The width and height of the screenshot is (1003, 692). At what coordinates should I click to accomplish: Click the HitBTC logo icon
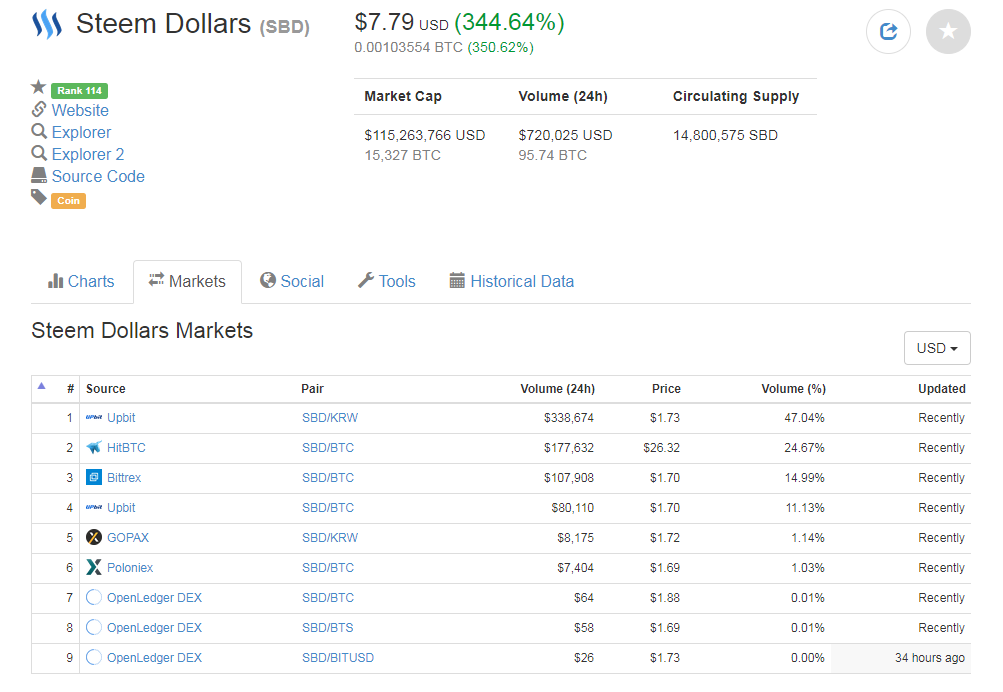pyautogui.click(x=94, y=447)
